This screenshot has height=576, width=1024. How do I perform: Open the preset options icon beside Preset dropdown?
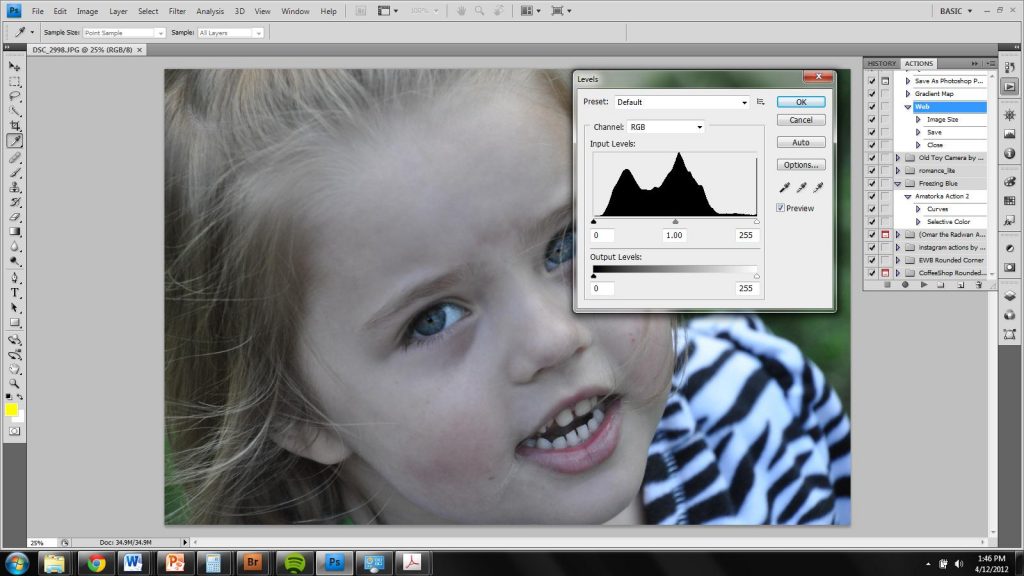(761, 102)
